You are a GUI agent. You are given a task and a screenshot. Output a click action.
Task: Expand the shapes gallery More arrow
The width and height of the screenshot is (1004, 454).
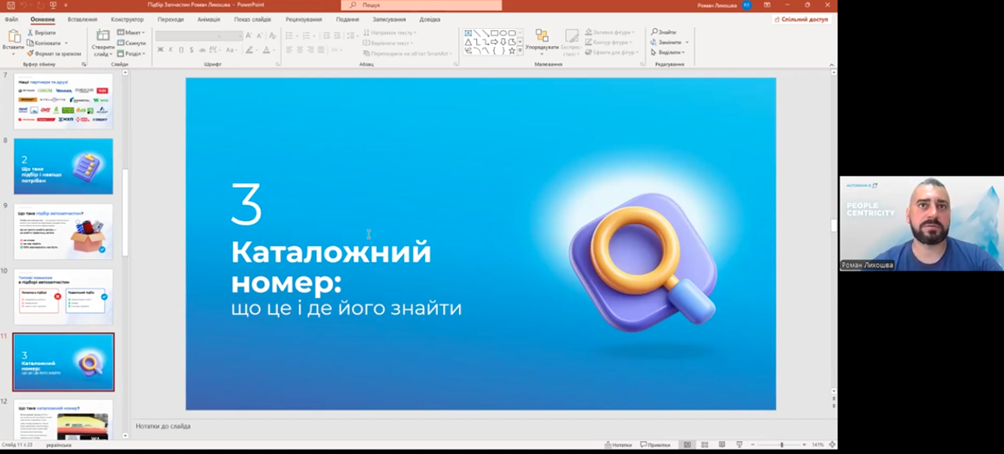[x=520, y=50]
